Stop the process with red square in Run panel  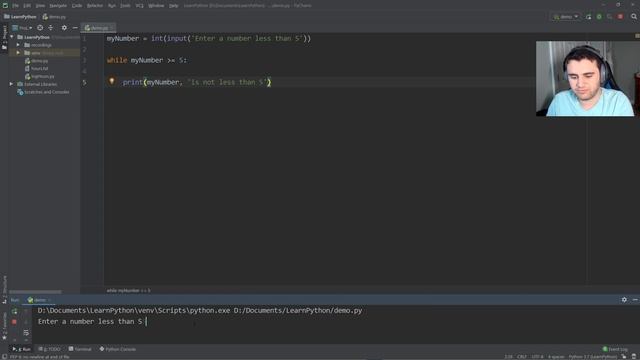pyautogui.click(x=14, y=322)
